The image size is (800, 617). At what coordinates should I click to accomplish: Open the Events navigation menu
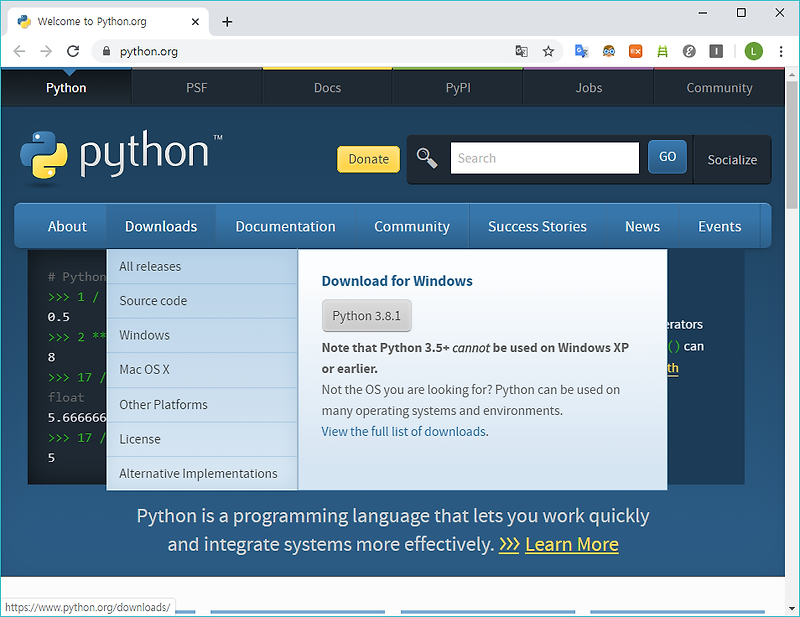[x=719, y=226]
